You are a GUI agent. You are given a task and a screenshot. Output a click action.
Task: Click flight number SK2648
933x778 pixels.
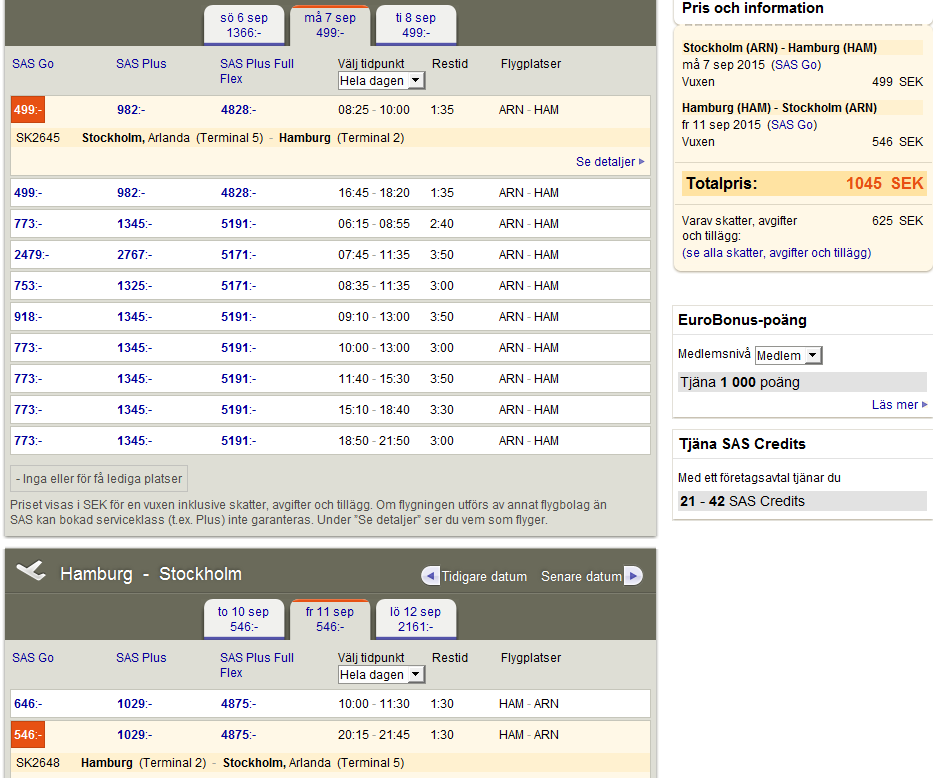pos(38,763)
